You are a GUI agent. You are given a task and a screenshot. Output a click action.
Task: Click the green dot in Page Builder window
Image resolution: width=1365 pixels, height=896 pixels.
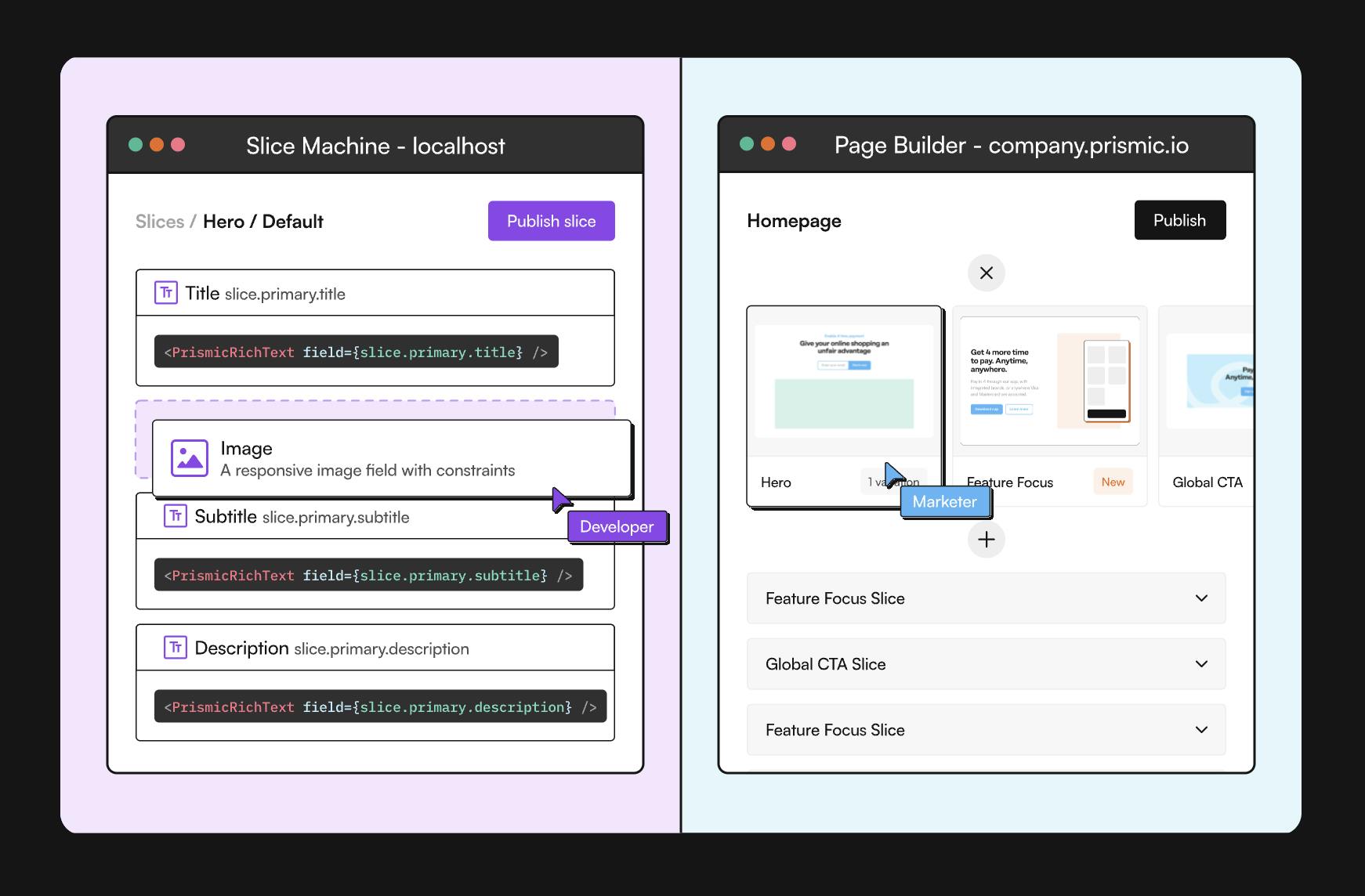[x=747, y=144]
